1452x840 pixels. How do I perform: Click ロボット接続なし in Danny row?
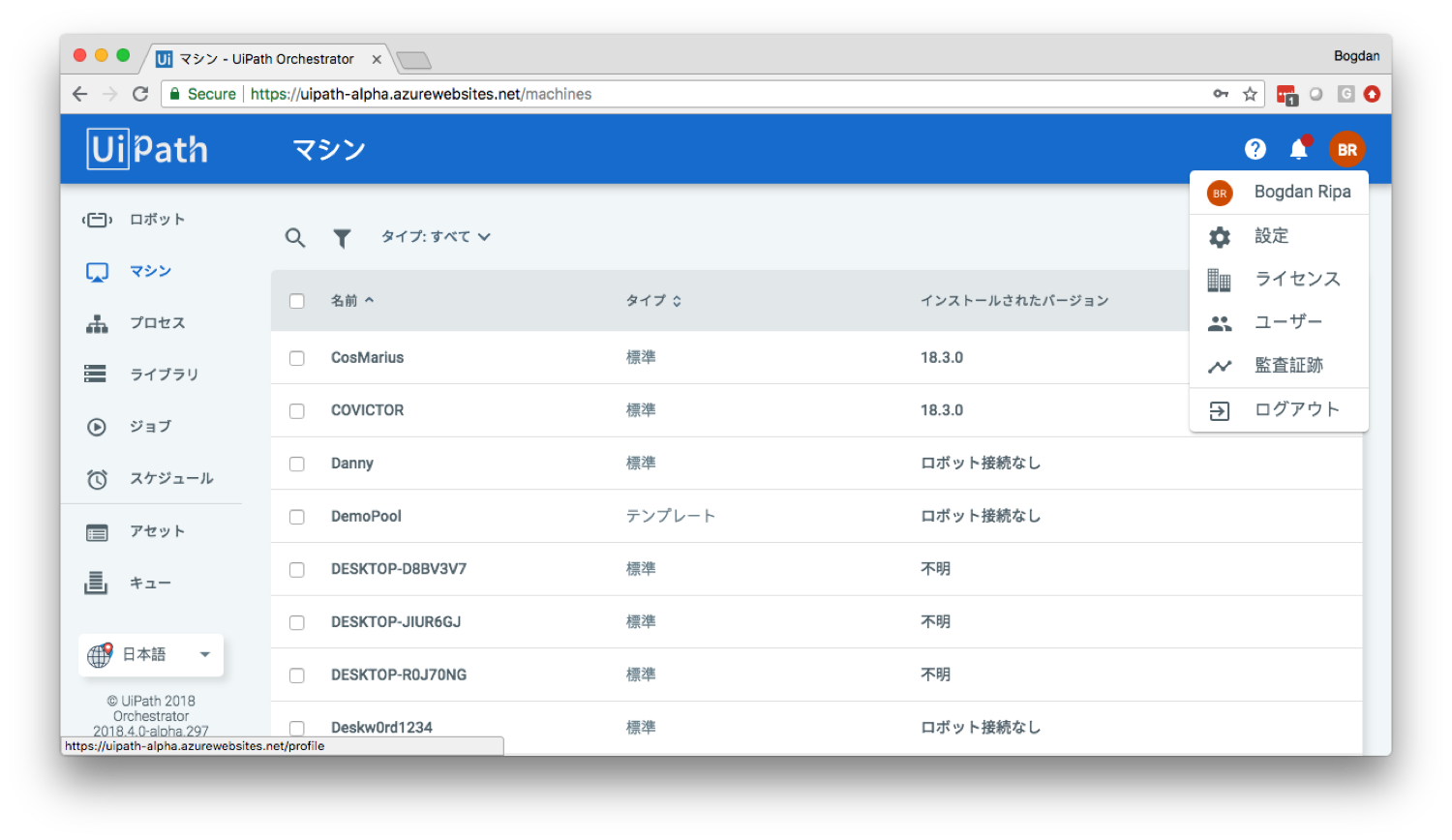980,464
